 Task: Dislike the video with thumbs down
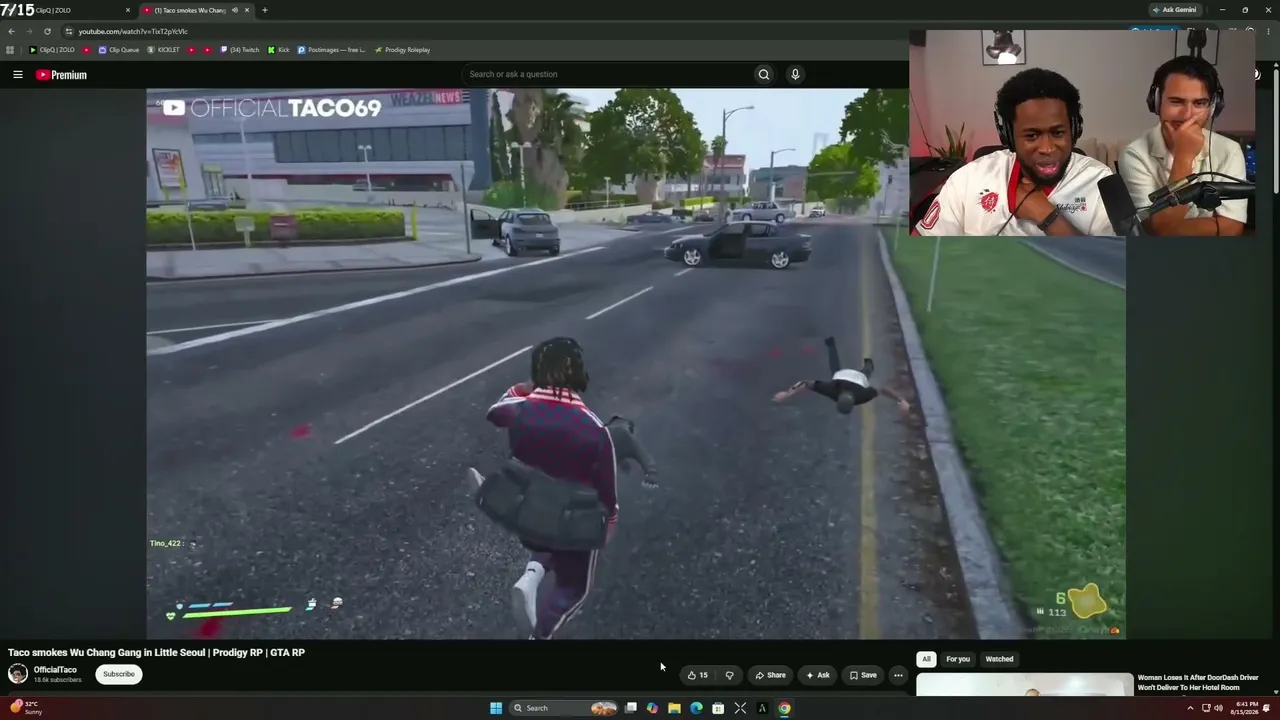tap(729, 675)
